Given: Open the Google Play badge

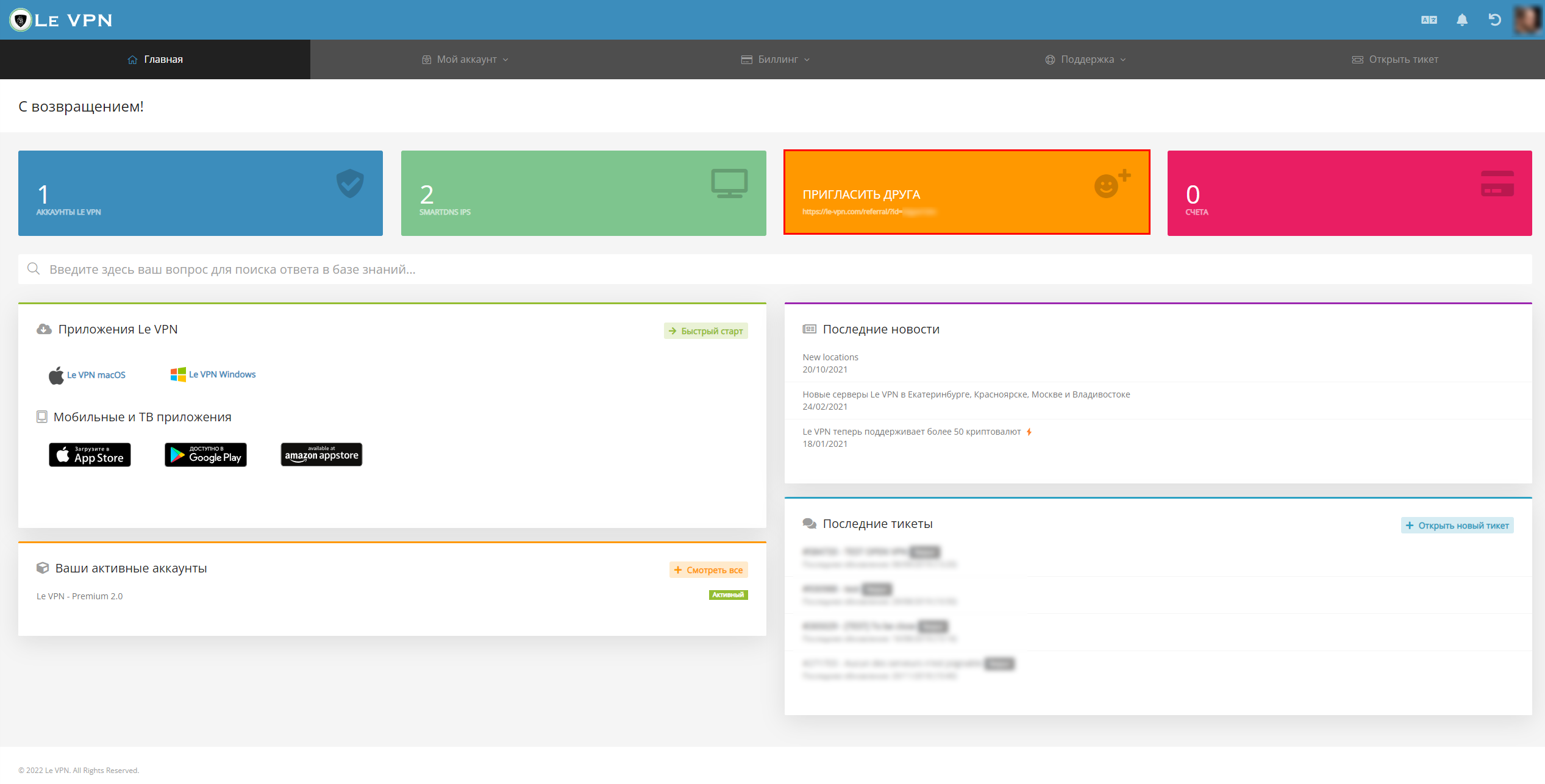Looking at the screenshot, I should [205, 455].
